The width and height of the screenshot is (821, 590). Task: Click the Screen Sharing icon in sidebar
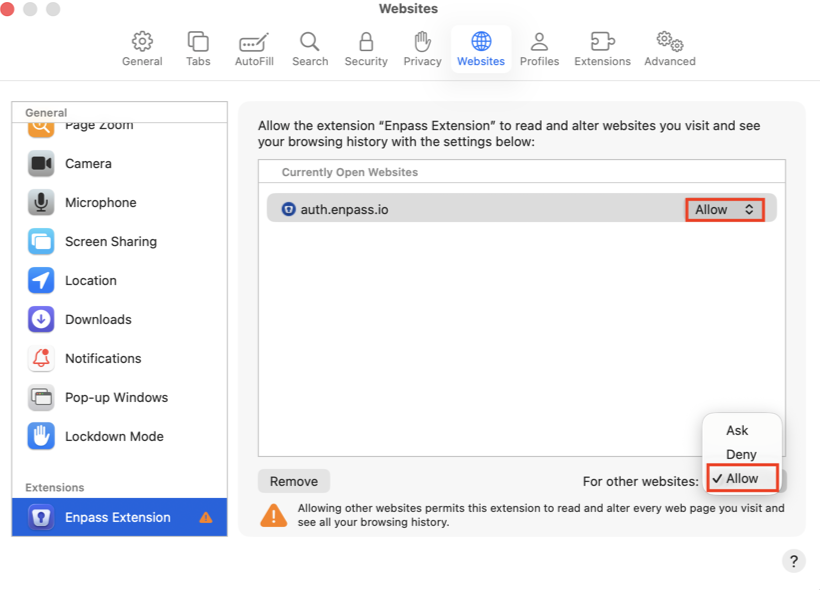click(41, 241)
